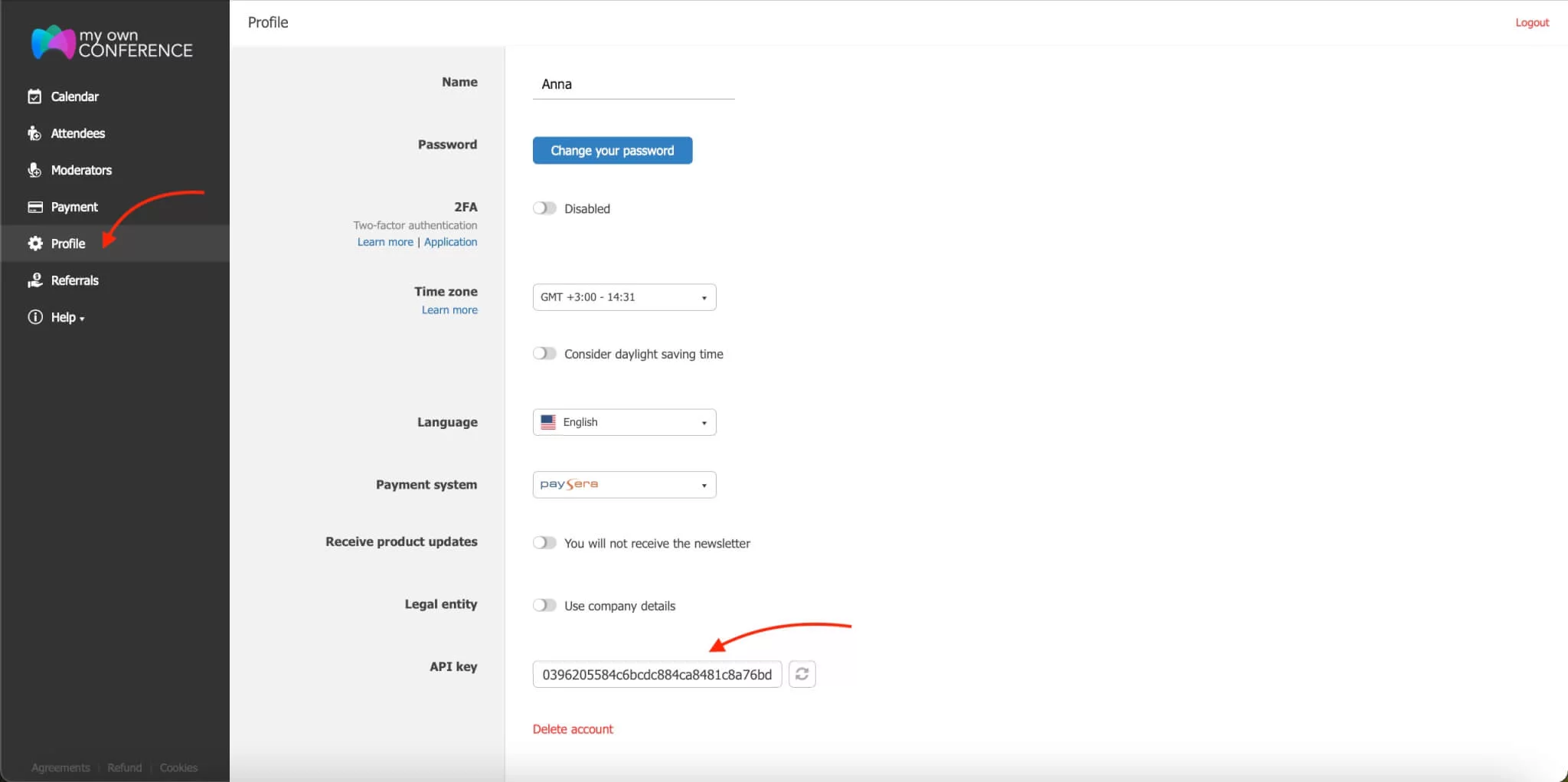Enable two-factor authentication toggle
The width and height of the screenshot is (1568, 782).
544,208
